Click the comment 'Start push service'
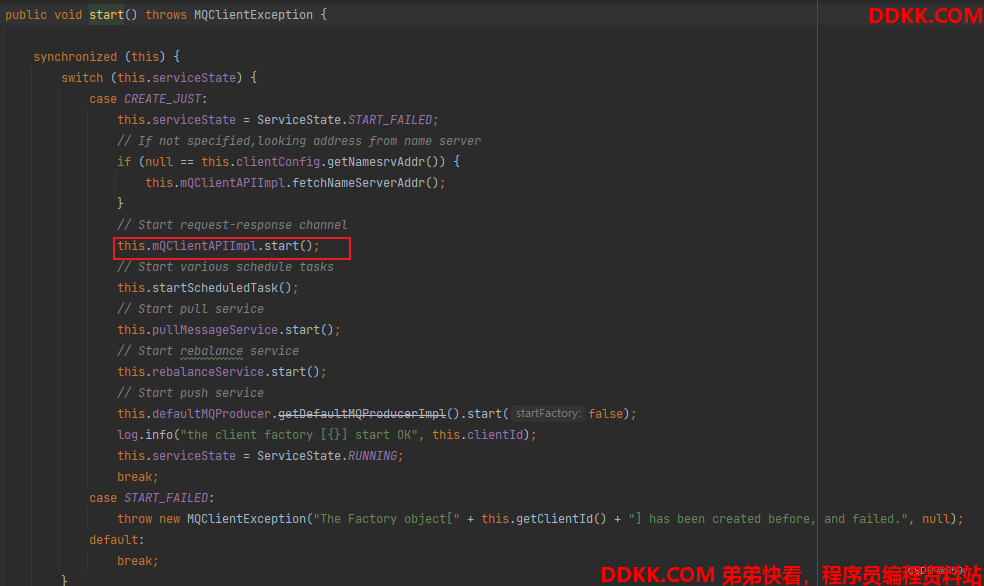 tap(190, 393)
